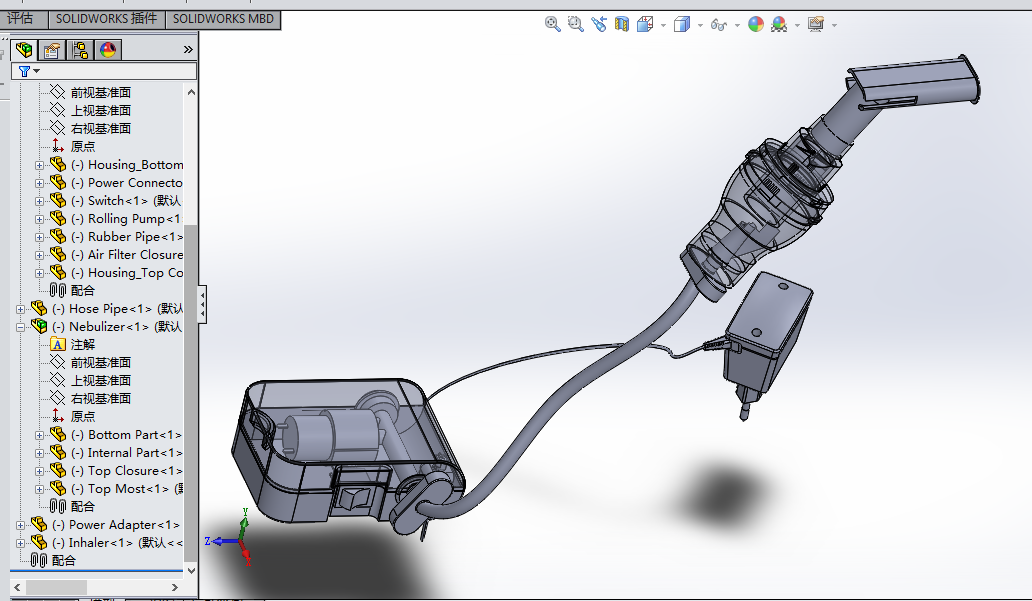Image resolution: width=1032 pixels, height=601 pixels.
Task: Open the Hide/Show Items dropdown arrow
Action: [x=737, y=26]
